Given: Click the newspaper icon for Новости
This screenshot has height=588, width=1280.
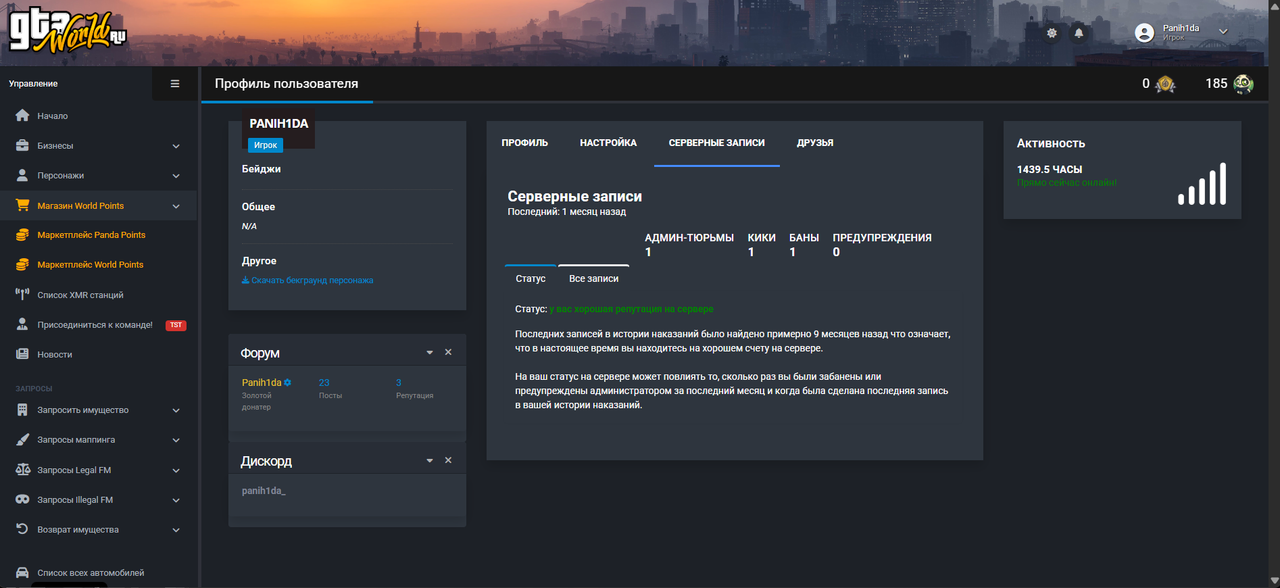Looking at the screenshot, I should (x=23, y=354).
